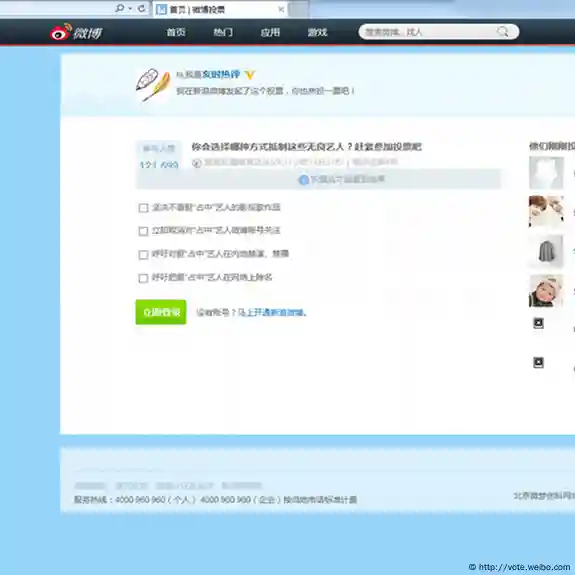
Task: Click the search magnifier icon in Weibo search box
Action: pos(503,32)
